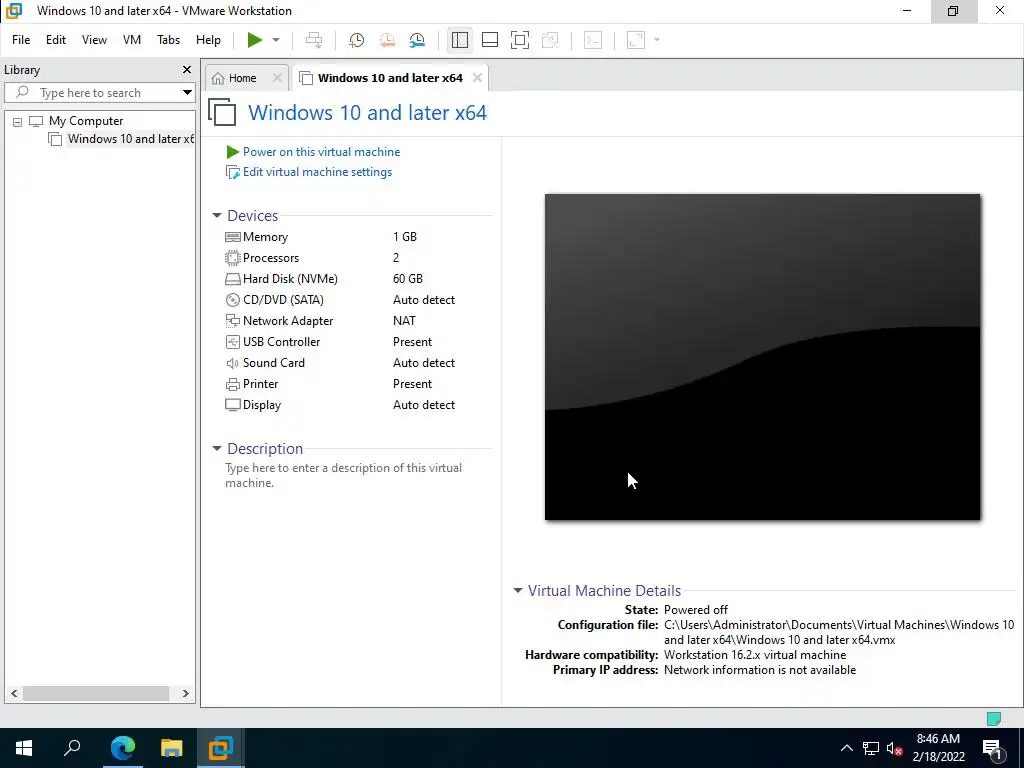The height and width of the screenshot is (768, 1024).
Task: Click the taskbar Search icon
Action: tap(72, 748)
